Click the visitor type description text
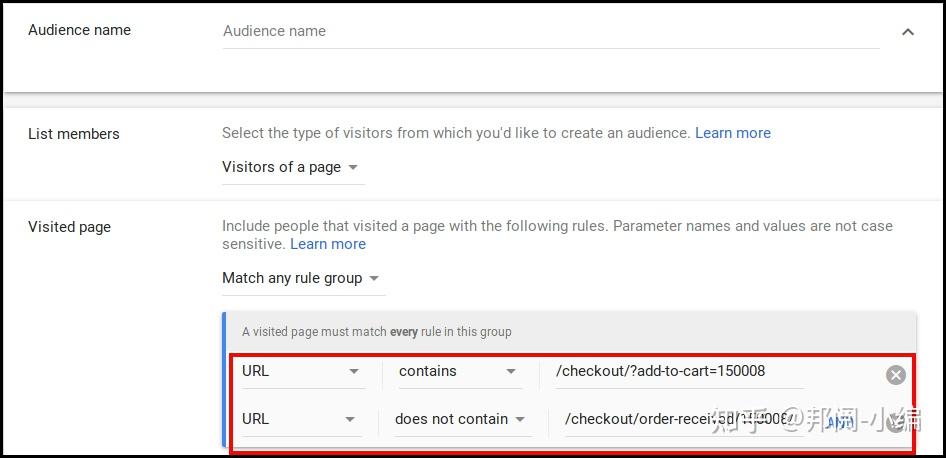 (x=455, y=133)
